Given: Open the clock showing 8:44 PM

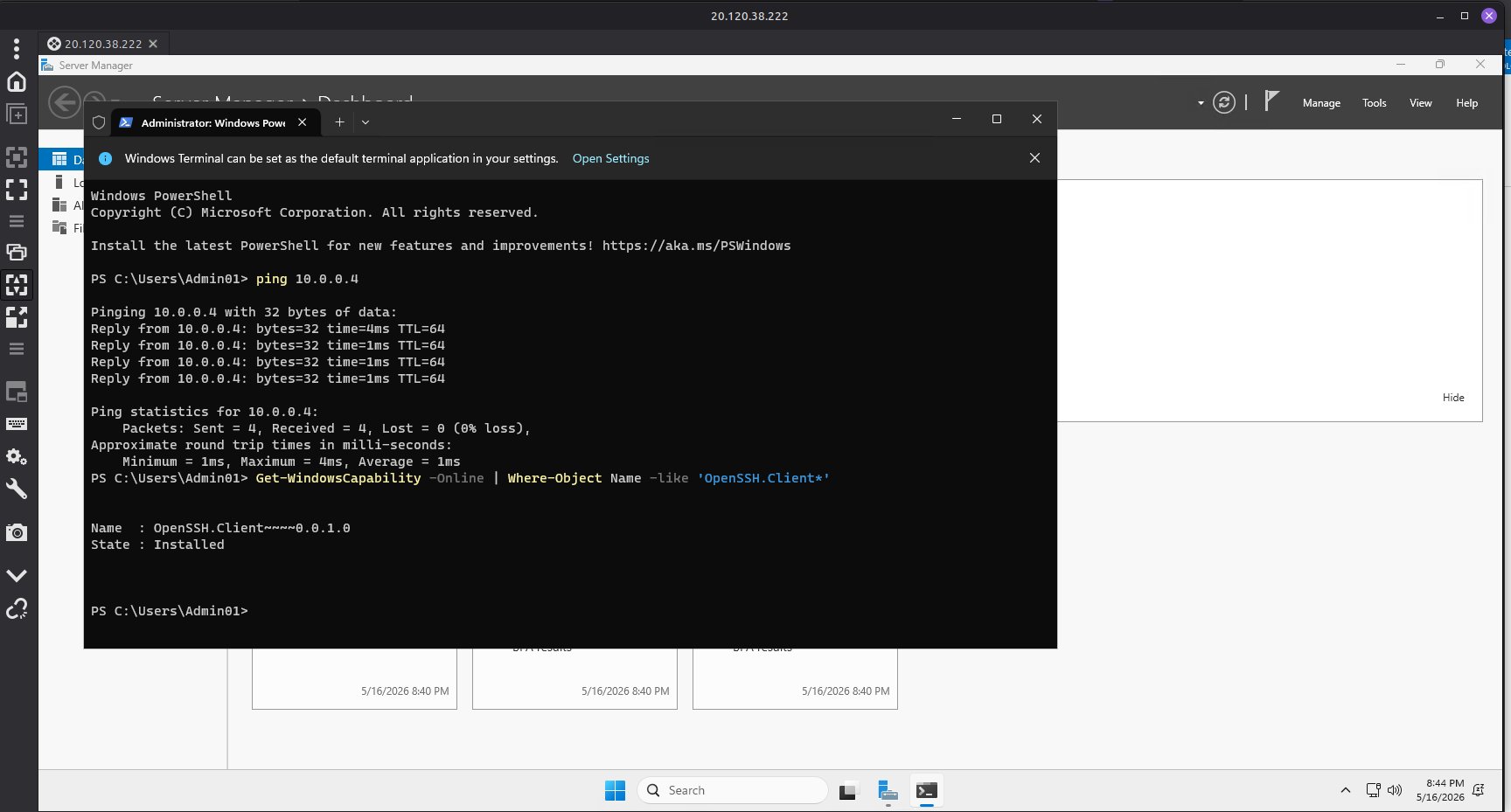Looking at the screenshot, I should (1439, 790).
